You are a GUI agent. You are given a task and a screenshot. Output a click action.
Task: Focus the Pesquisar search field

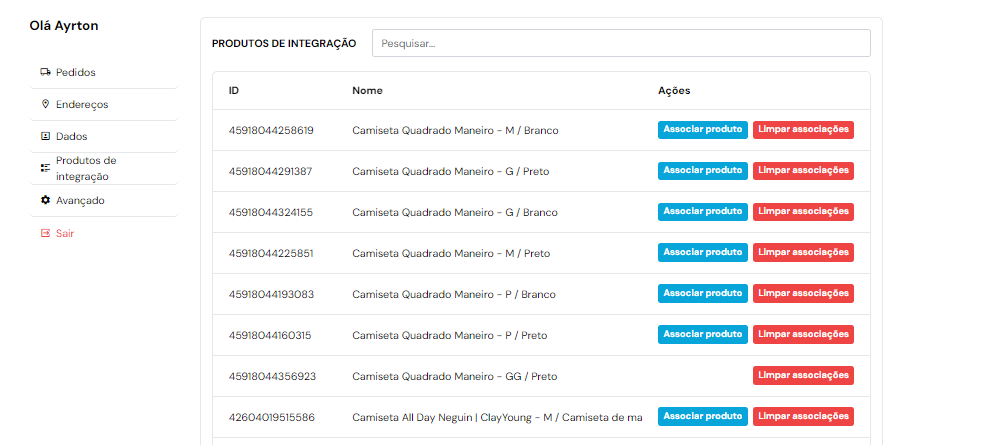click(x=621, y=43)
